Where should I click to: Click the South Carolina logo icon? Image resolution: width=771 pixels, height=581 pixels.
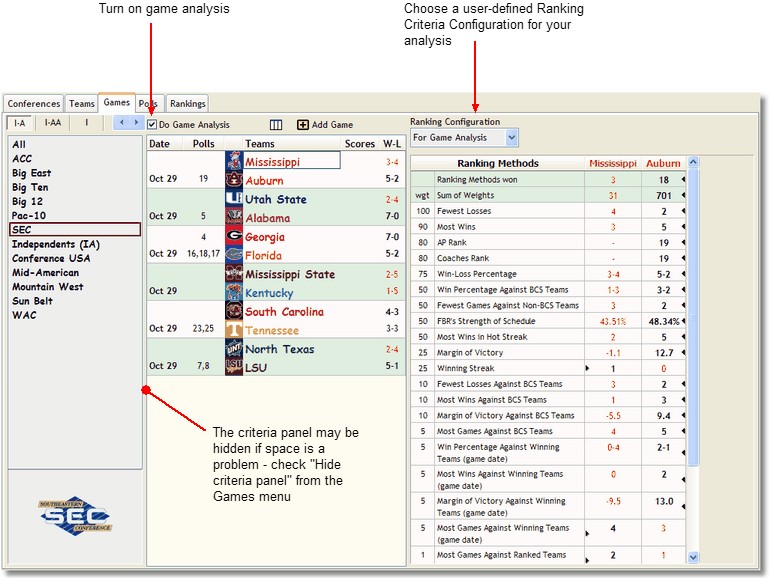tap(234, 310)
